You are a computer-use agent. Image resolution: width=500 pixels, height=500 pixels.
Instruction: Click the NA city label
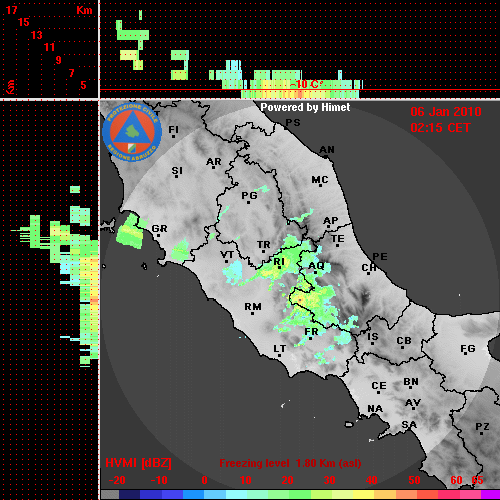[x=375, y=409]
